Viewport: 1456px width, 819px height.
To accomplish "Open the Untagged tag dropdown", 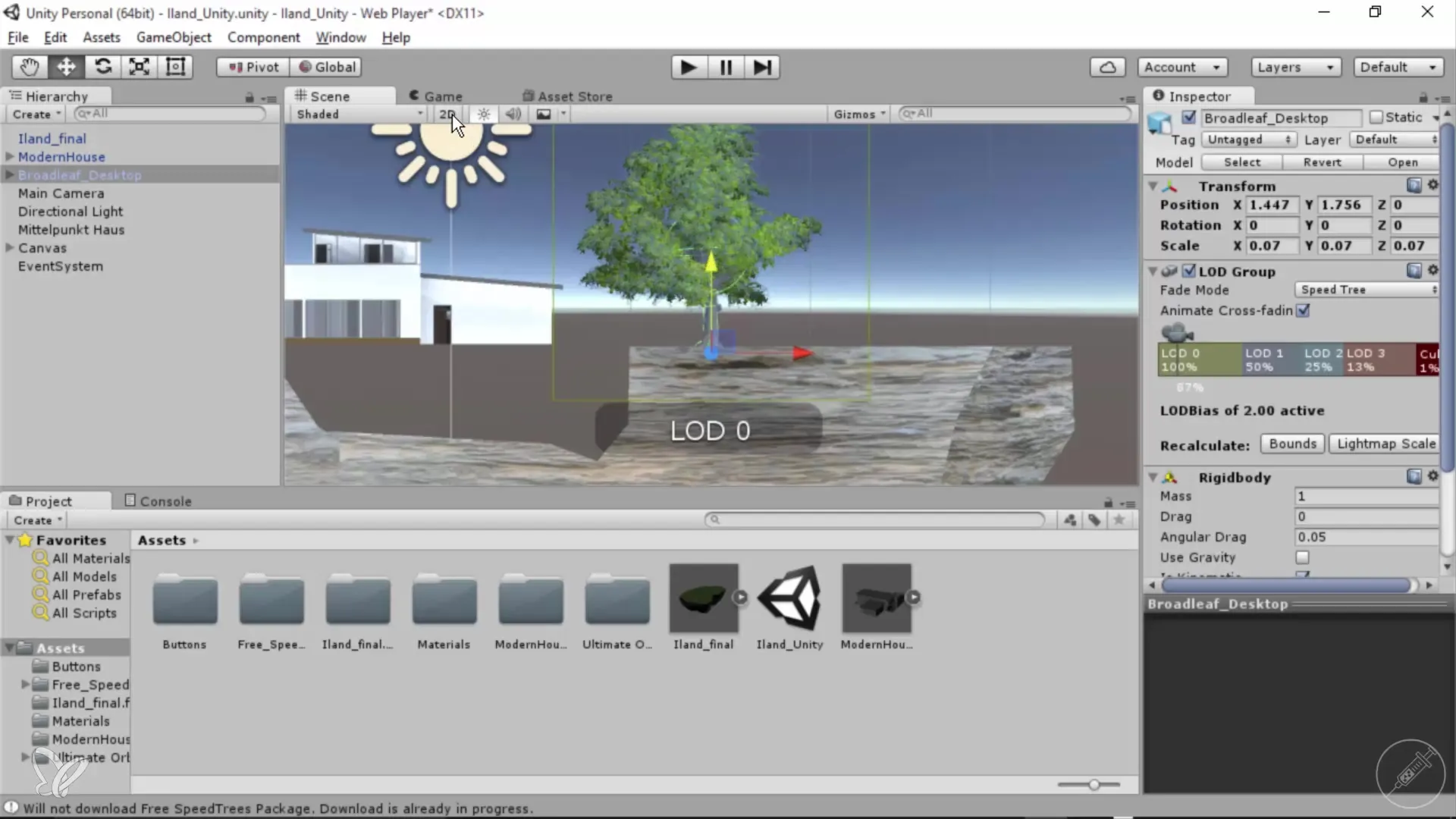I will [1248, 140].
